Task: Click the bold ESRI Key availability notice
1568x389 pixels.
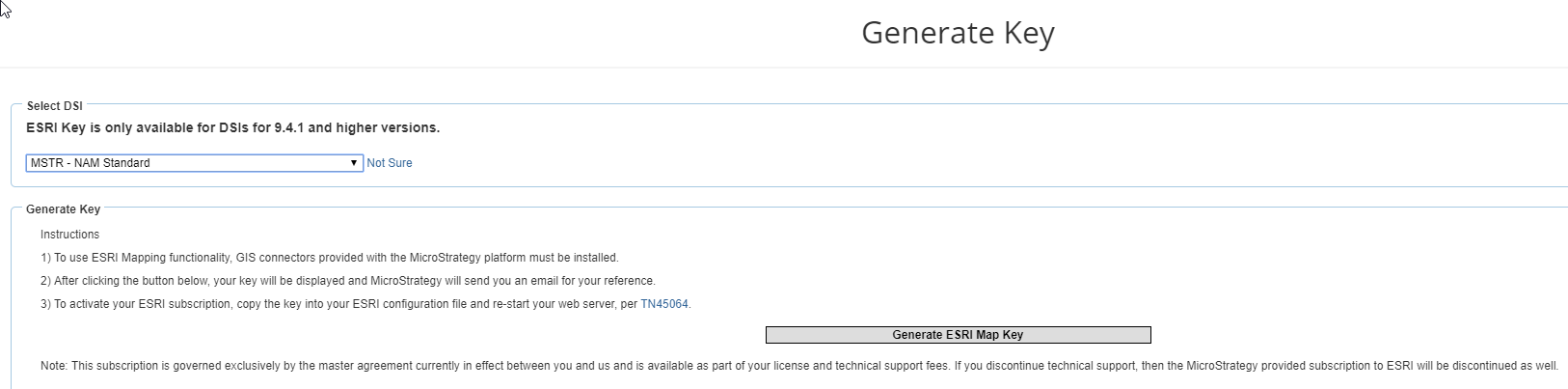Action: pos(232,127)
